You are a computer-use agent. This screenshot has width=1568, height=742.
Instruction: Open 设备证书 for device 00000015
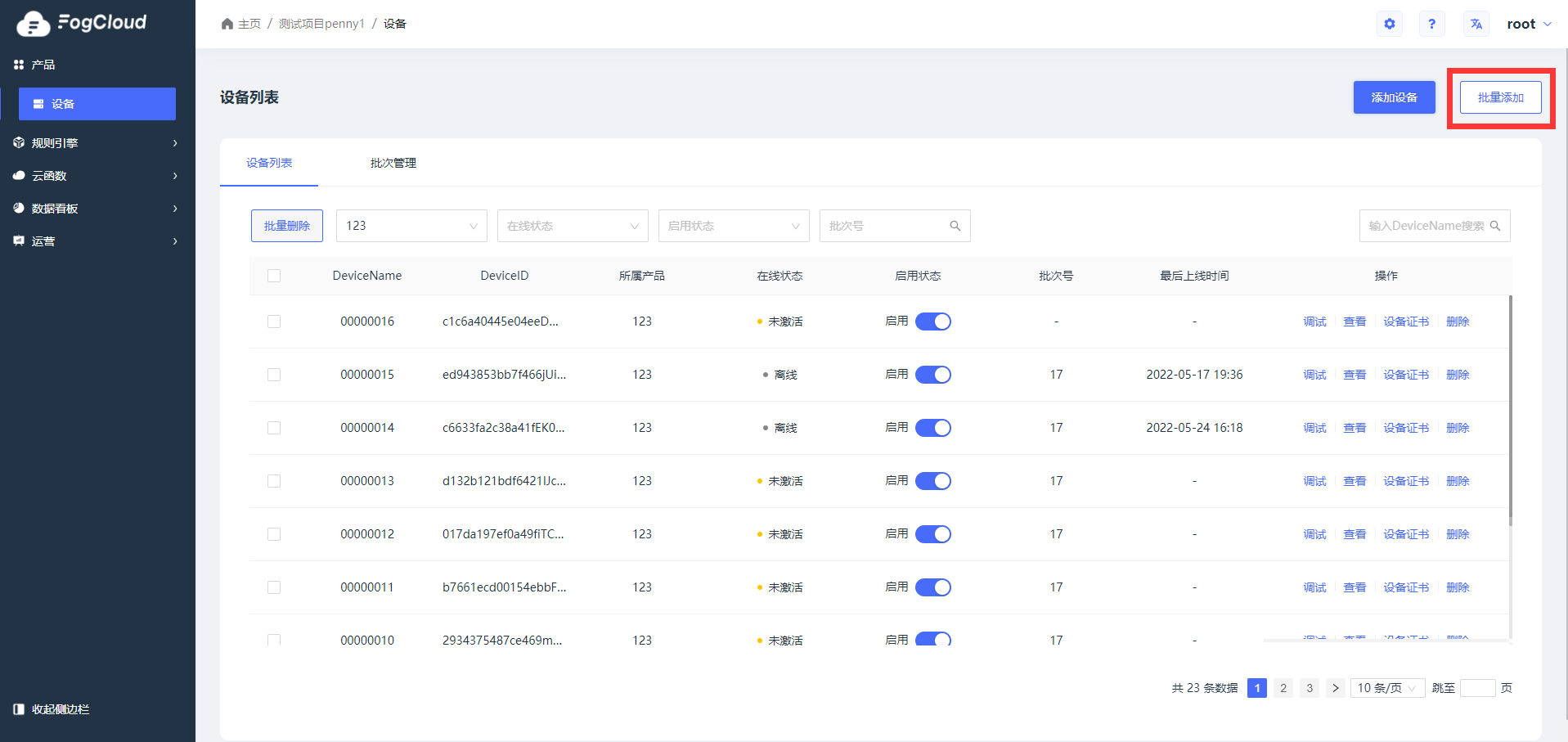1406,375
